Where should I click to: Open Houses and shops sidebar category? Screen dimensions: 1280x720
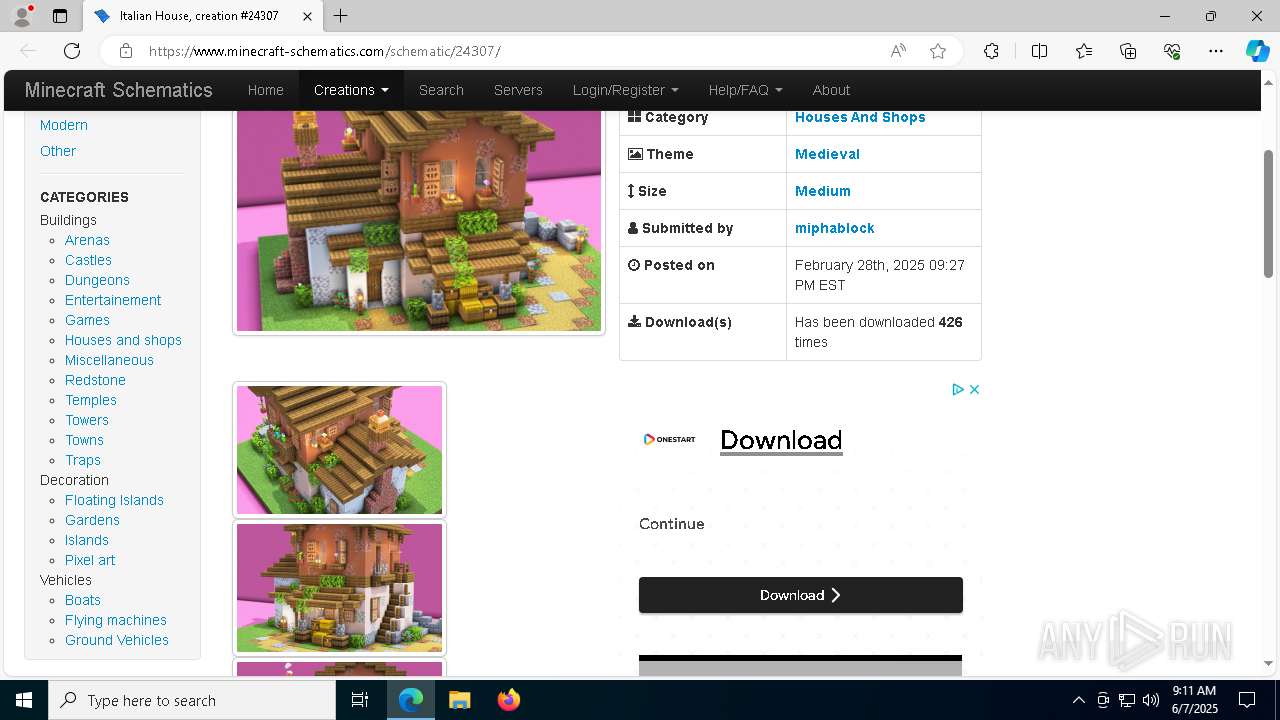coord(123,340)
